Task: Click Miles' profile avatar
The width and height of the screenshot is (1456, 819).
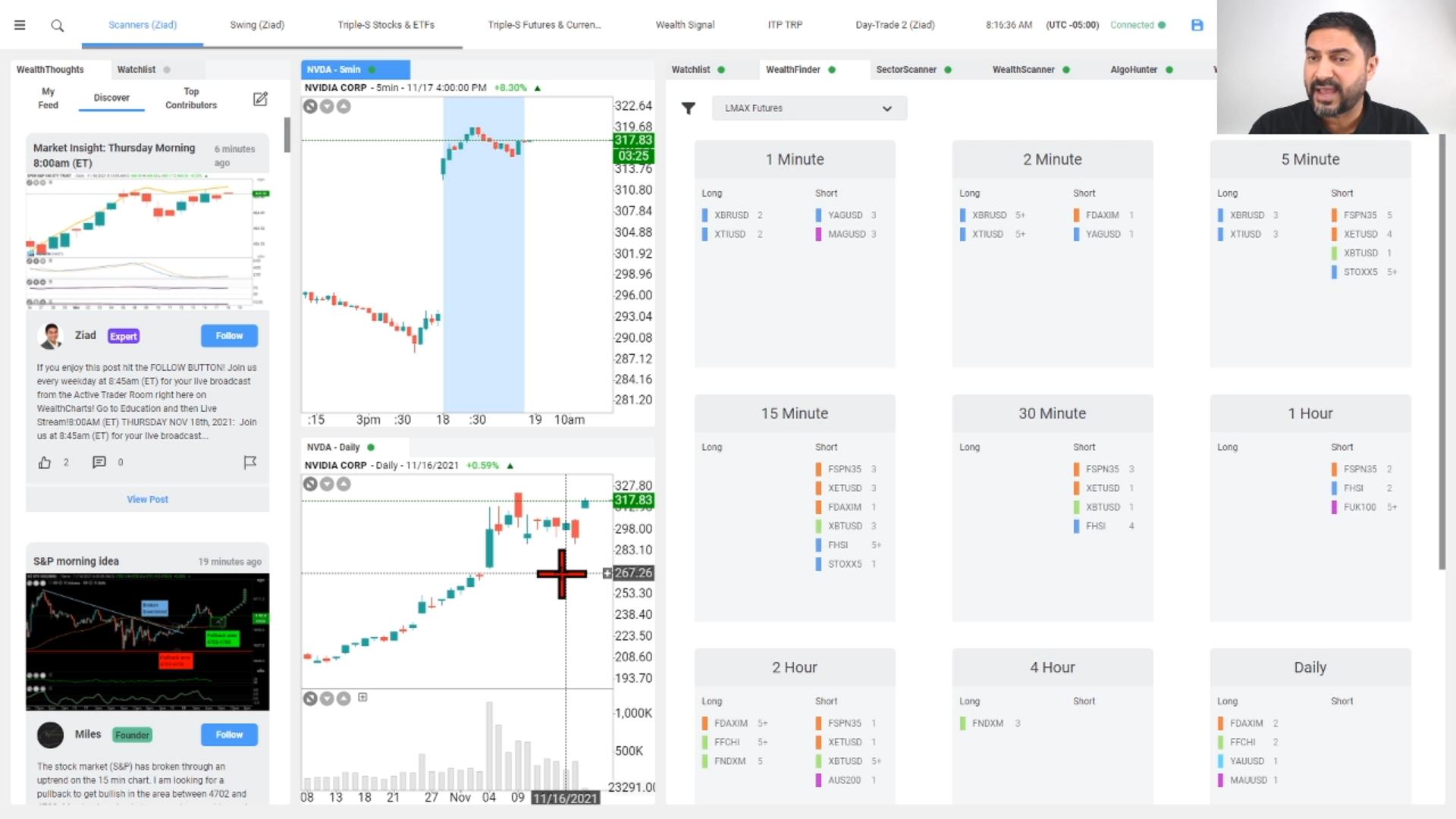Action: [x=51, y=735]
